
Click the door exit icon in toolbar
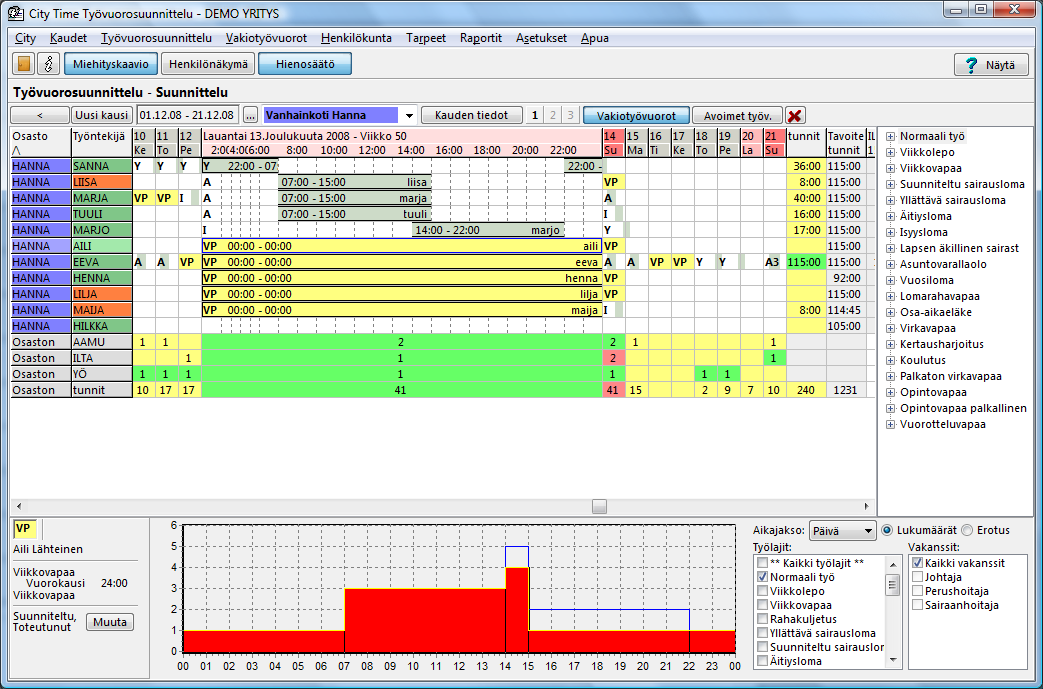point(24,64)
